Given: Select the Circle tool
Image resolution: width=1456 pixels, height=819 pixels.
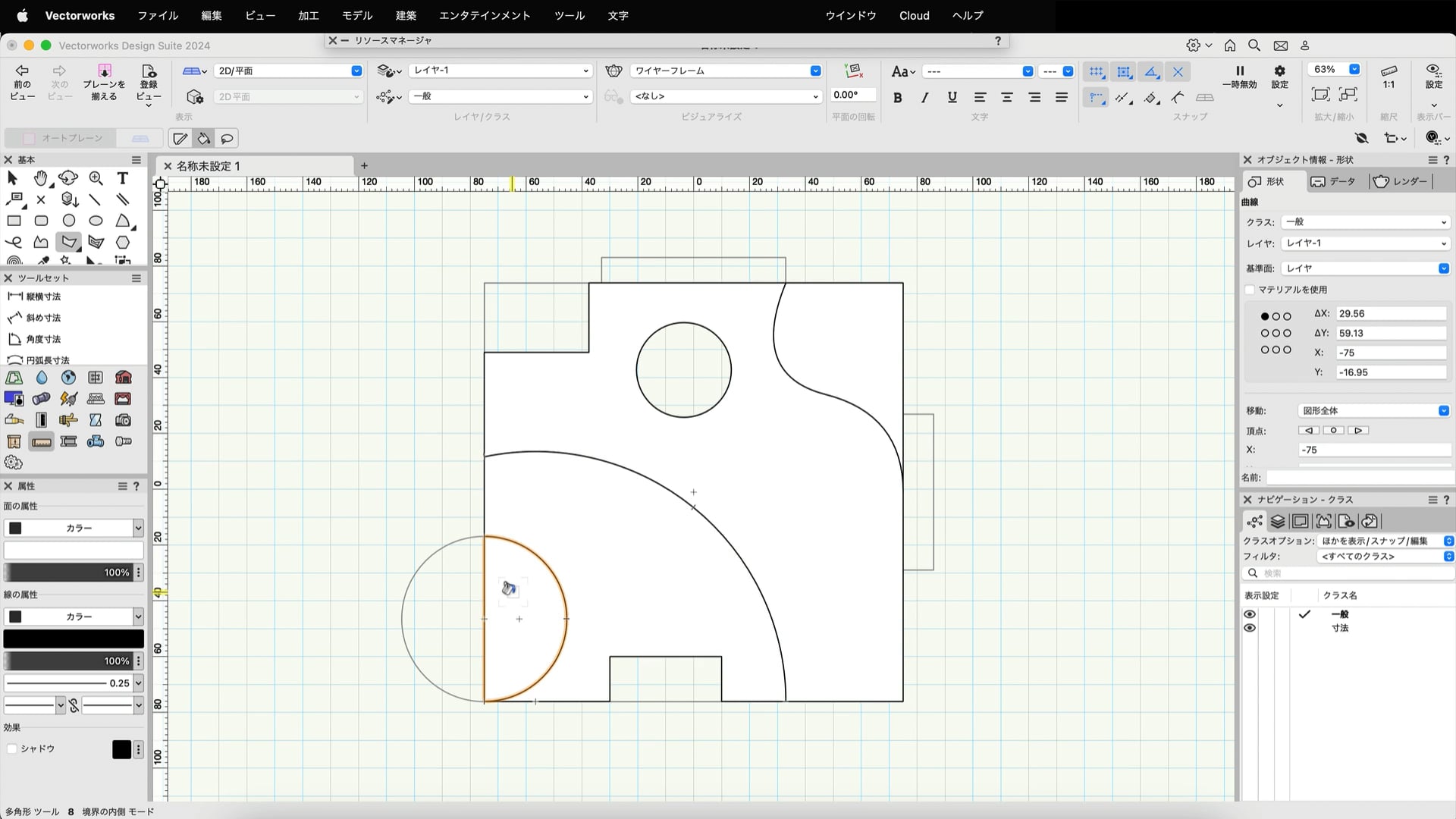Looking at the screenshot, I should [69, 221].
